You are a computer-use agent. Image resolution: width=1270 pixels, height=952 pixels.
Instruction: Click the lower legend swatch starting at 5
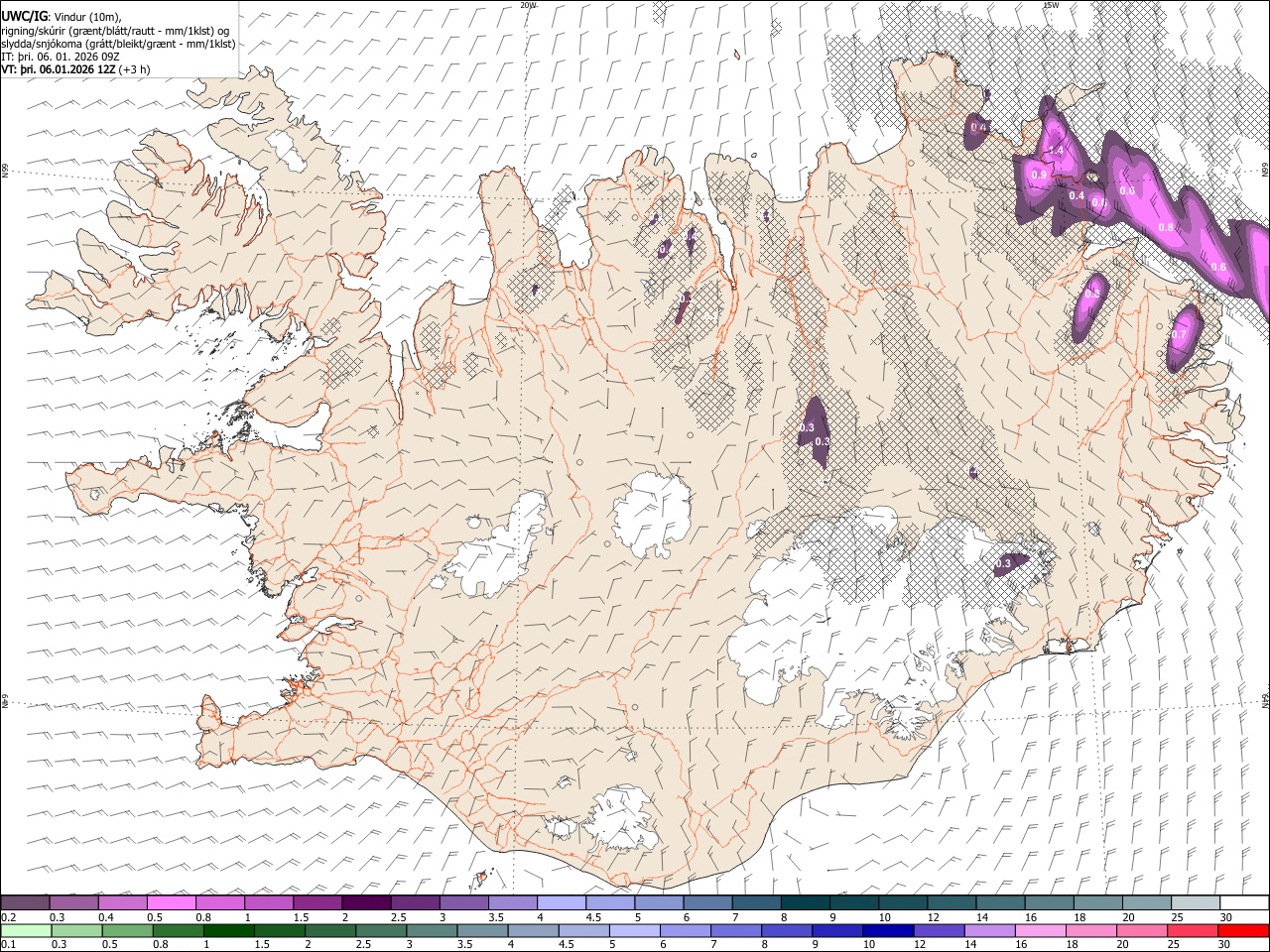pyautogui.click(x=633, y=930)
